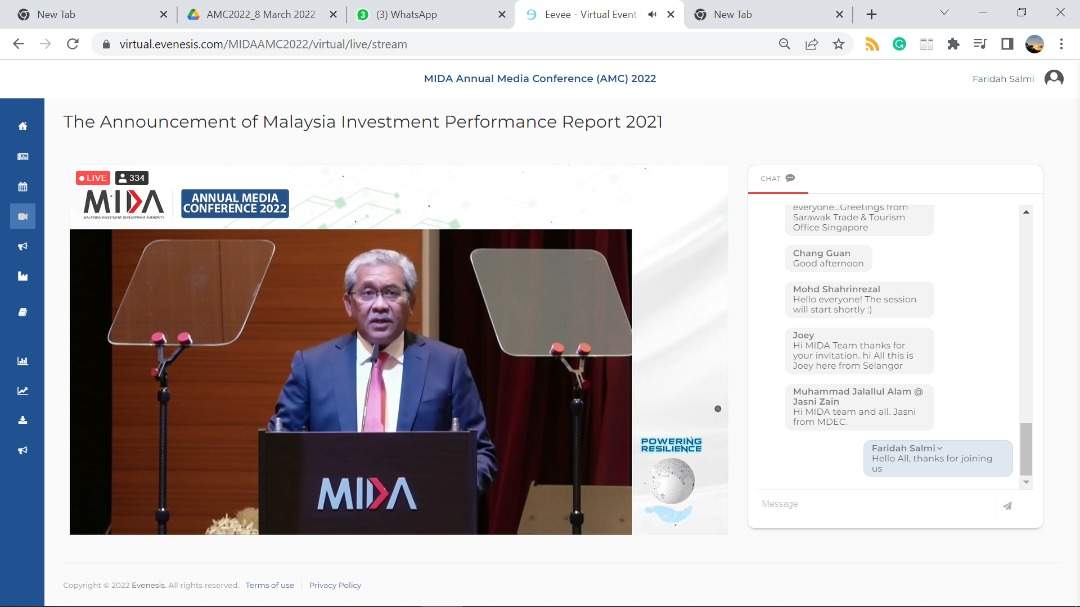Toggle the browser side panel
The image size is (1080, 607).
click(x=1007, y=44)
